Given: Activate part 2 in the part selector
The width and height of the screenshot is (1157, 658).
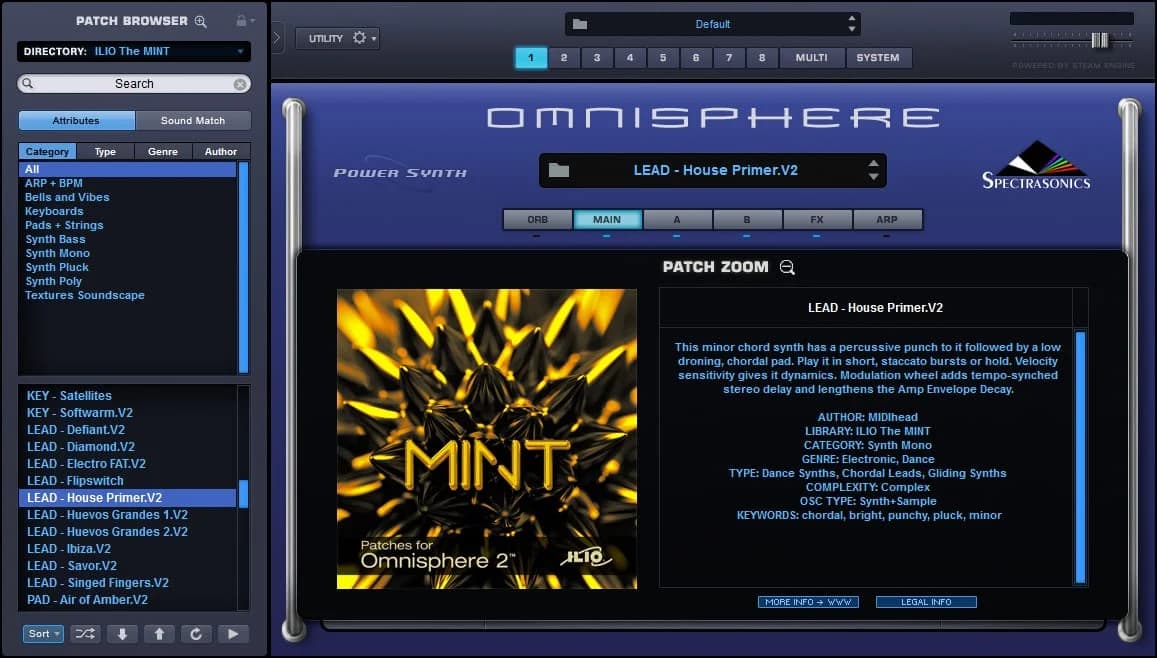Looking at the screenshot, I should pyautogui.click(x=564, y=58).
